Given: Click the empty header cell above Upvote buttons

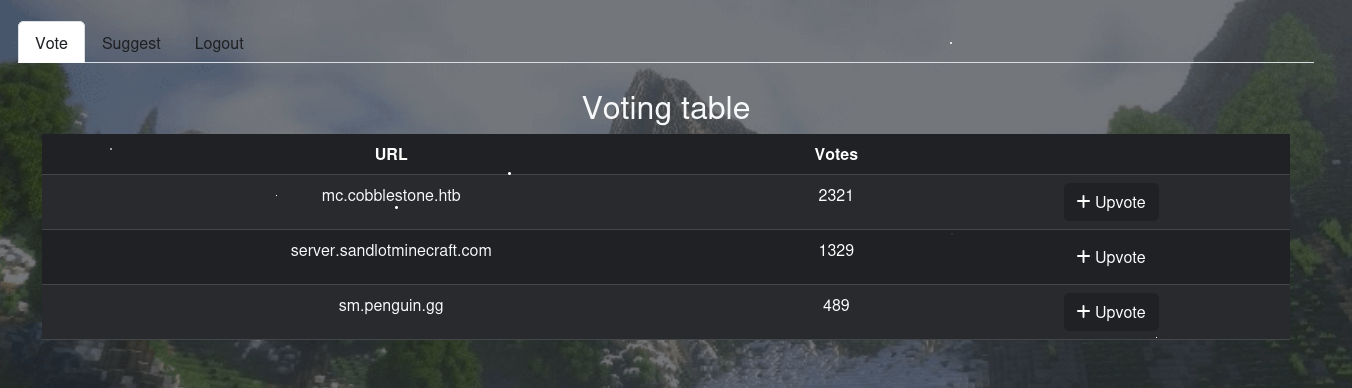Looking at the screenshot, I should coord(1111,154).
